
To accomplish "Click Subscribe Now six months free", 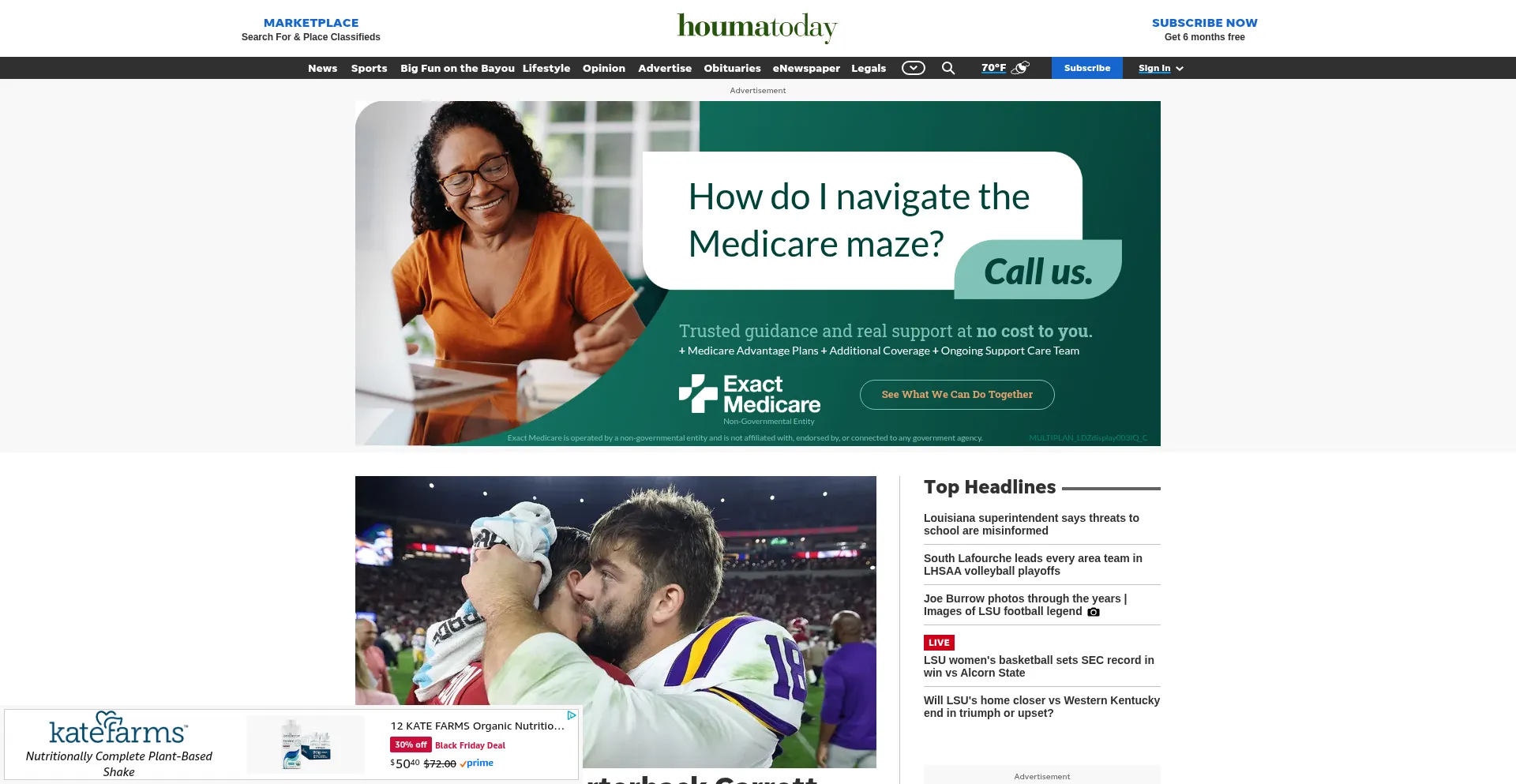I will (1205, 29).
